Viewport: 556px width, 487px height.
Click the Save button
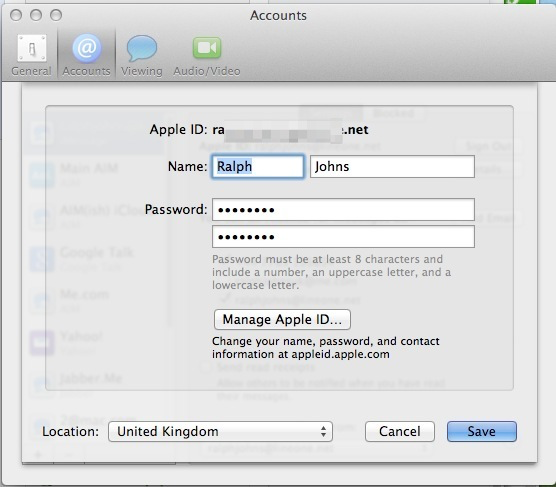pyautogui.click(x=482, y=431)
